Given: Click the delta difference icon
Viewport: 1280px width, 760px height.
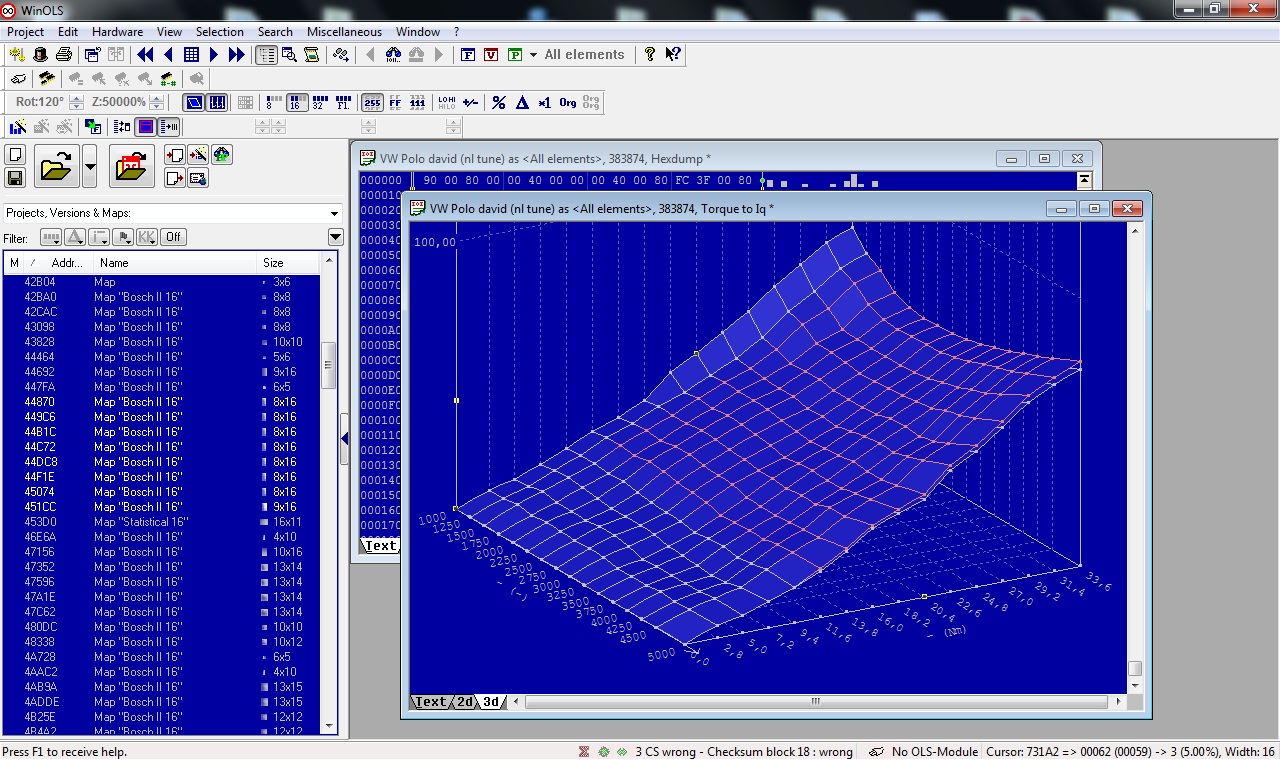Looking at the screenshot, I should 521,102.
